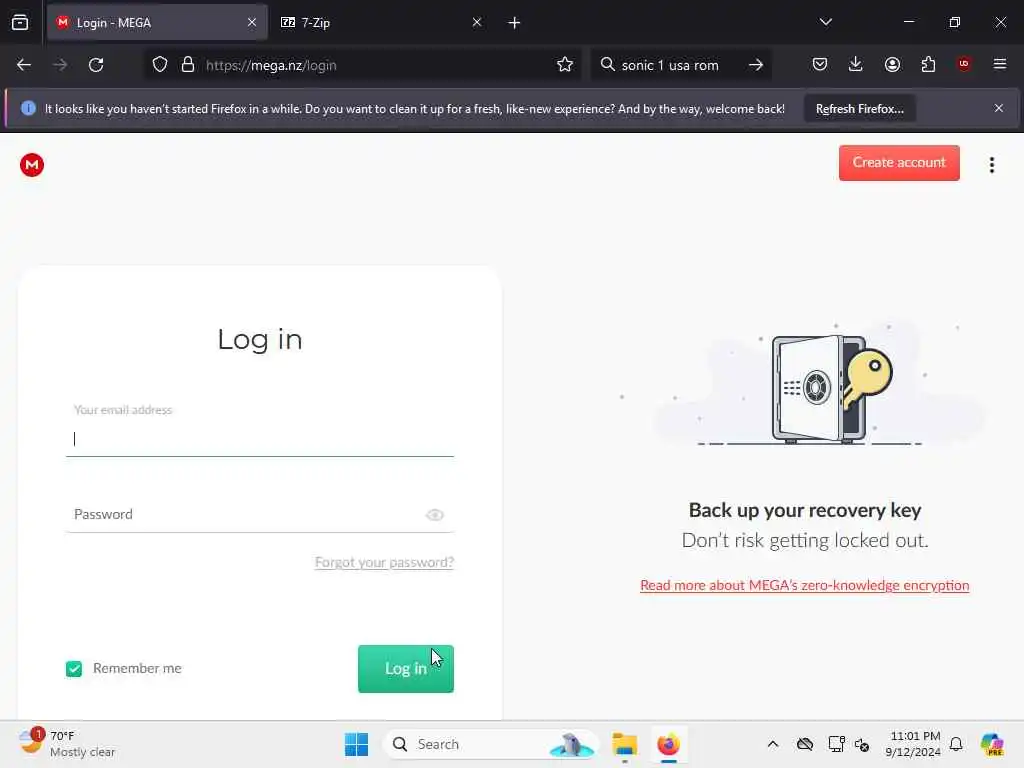Show password with the eye icon
The image size is (1024, 768).
pyautogui.click(x=435, y=515)
